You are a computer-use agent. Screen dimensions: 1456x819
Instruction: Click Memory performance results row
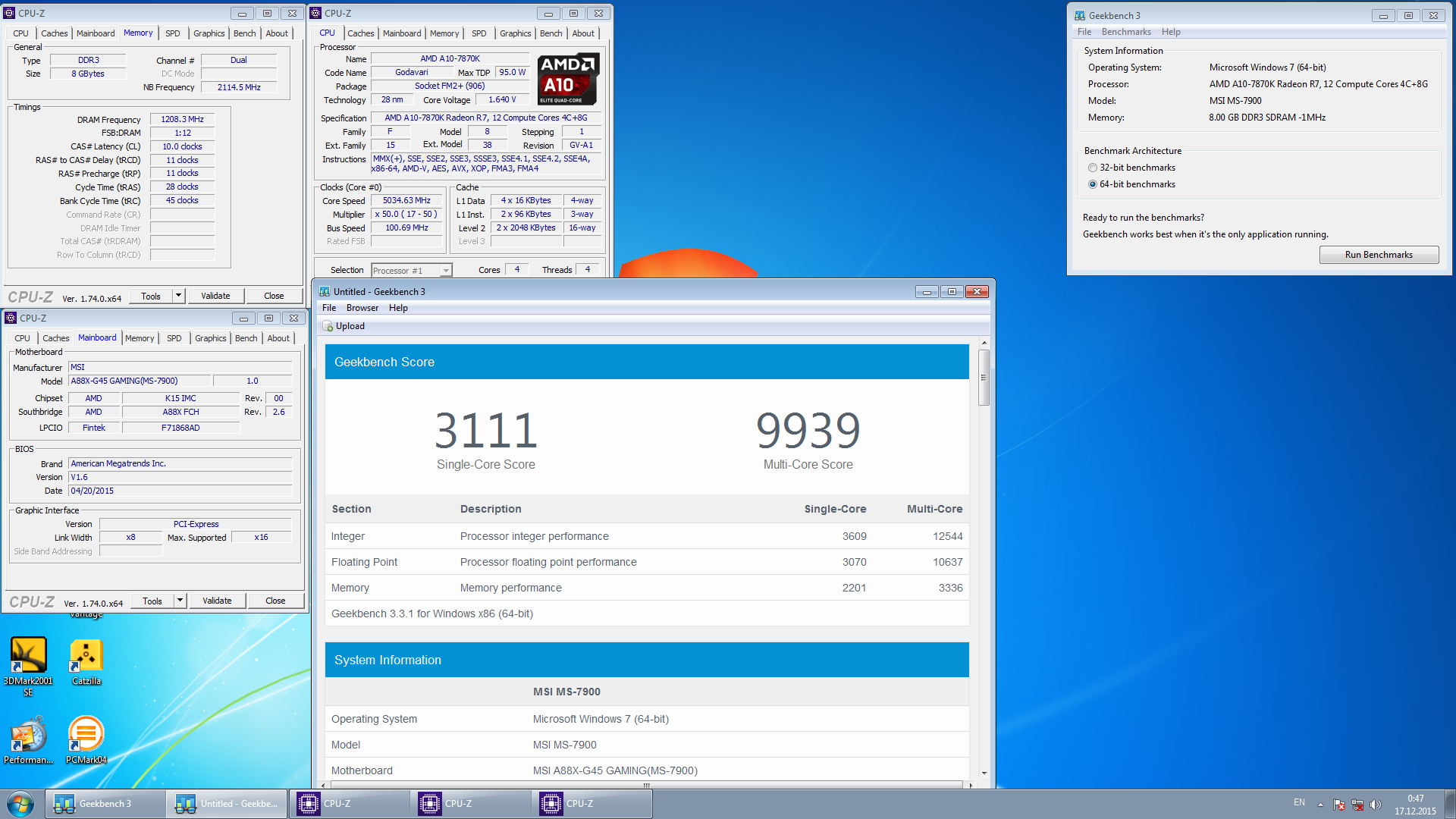647,588
